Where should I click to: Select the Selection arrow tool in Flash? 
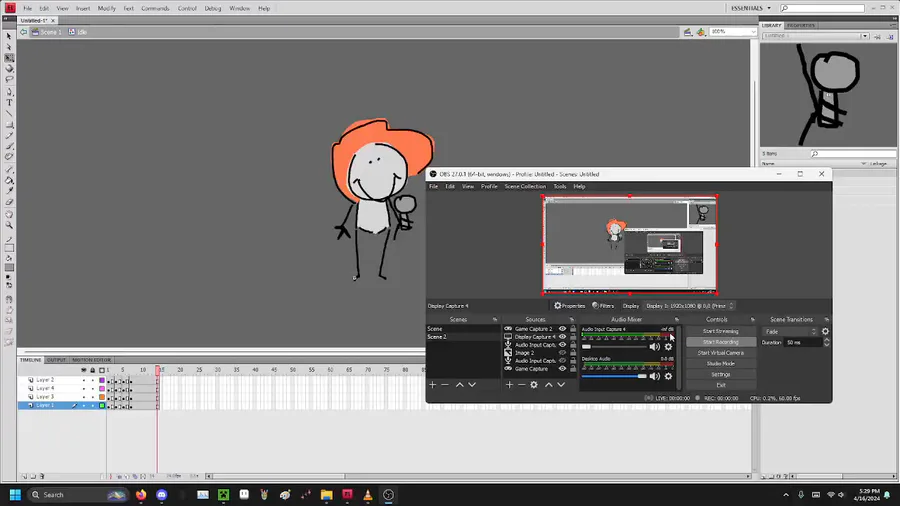(x=9, y=36)
